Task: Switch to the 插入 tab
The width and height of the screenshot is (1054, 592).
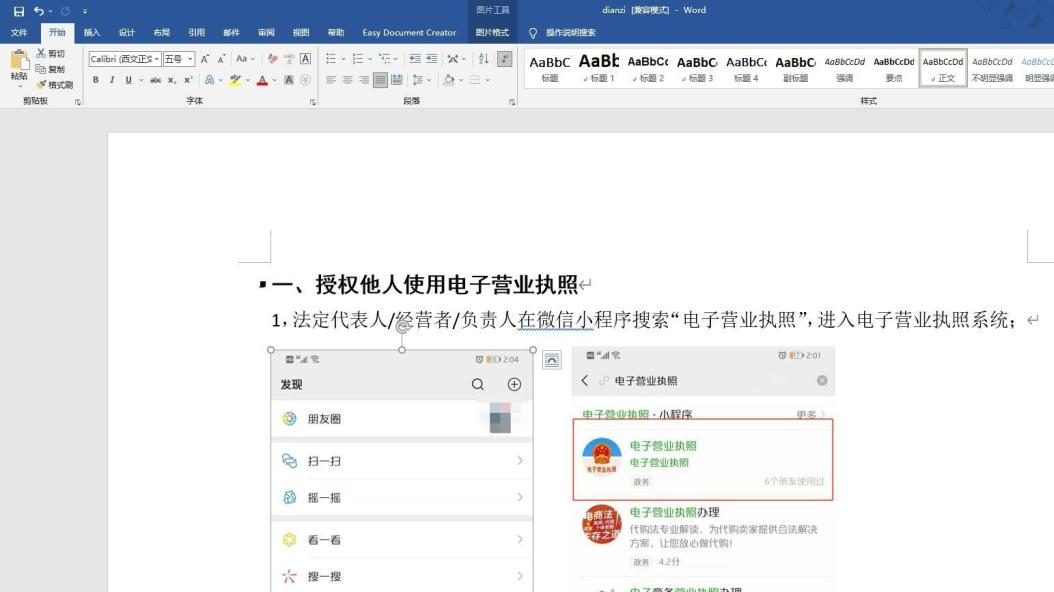Action: pos(91,32)
